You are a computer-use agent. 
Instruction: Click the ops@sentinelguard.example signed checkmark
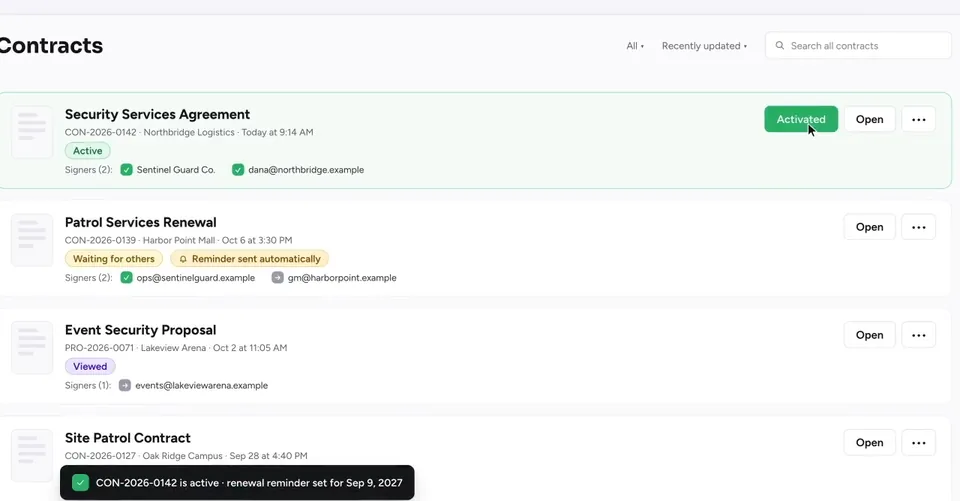point(126,277)
